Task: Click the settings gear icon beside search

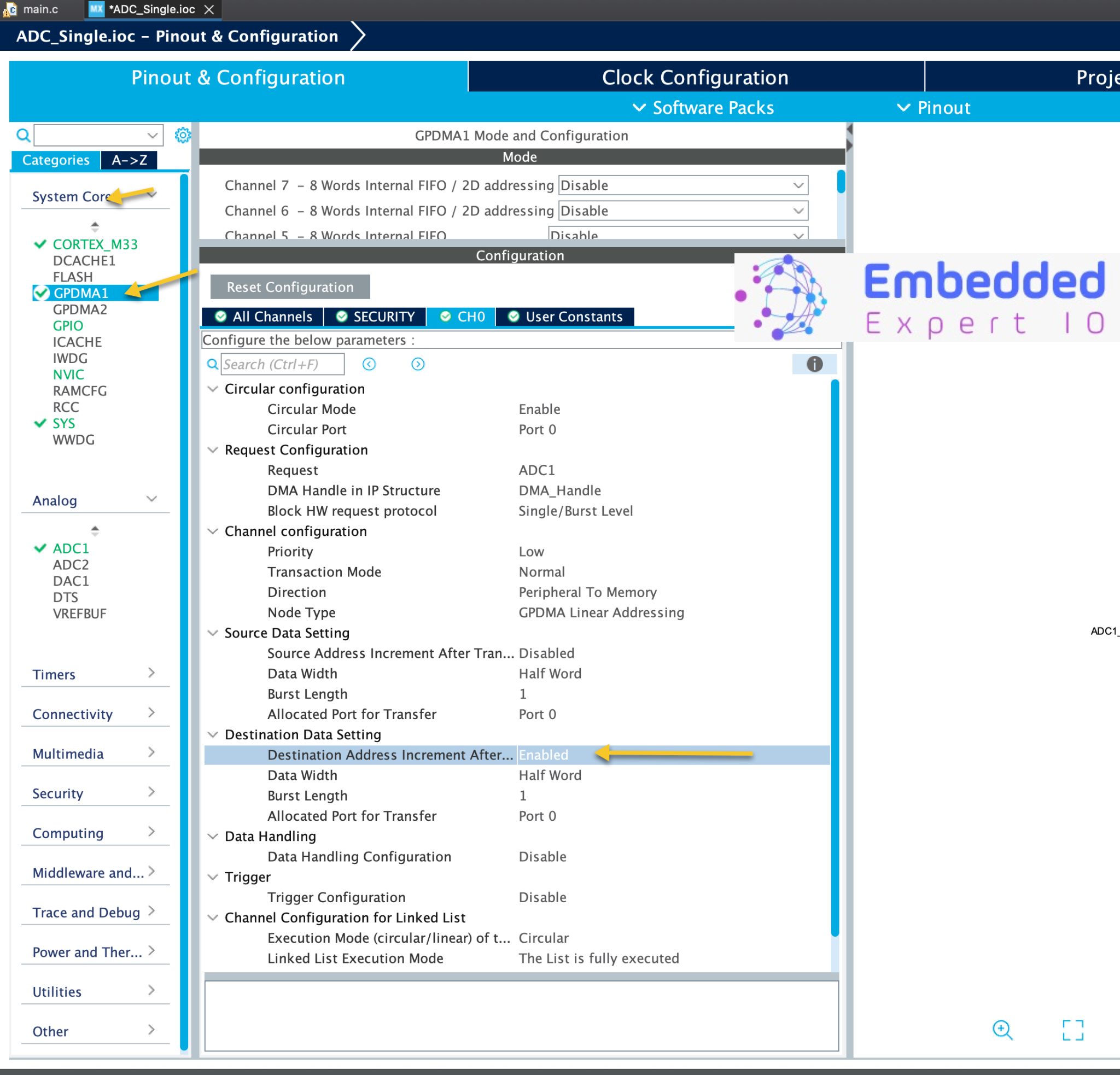Action: [x=182, y=136]
